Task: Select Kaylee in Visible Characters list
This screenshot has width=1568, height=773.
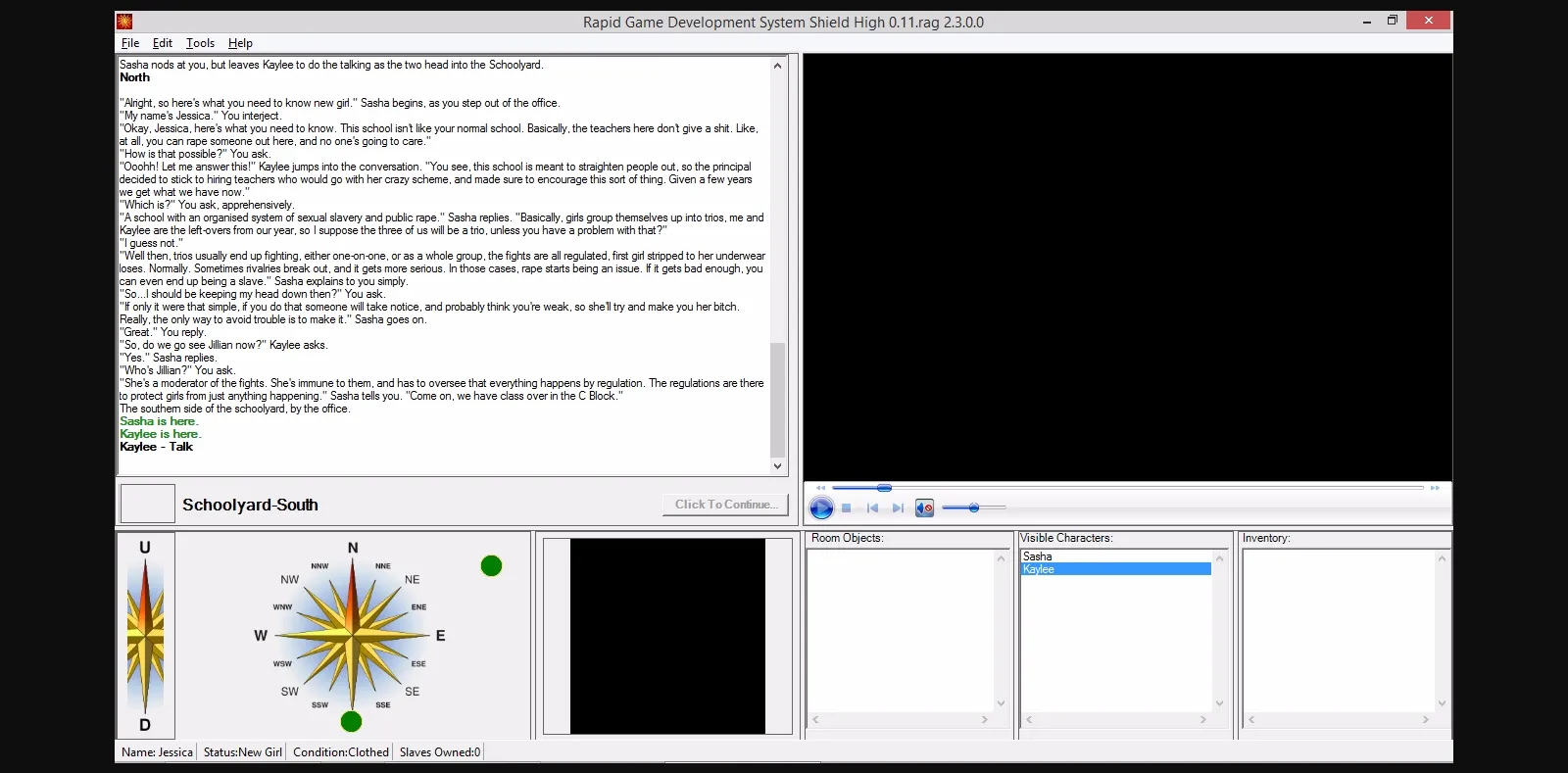Action: click(x=1039, y=569)
